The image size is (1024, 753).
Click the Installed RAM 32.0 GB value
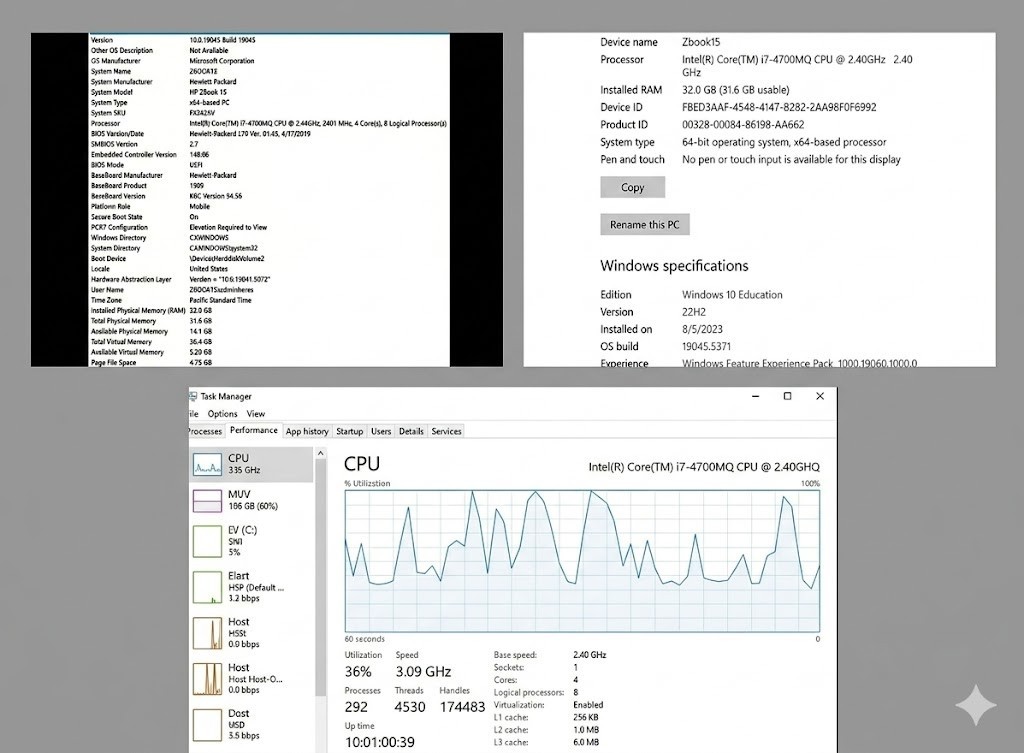[x=735, y=89]
